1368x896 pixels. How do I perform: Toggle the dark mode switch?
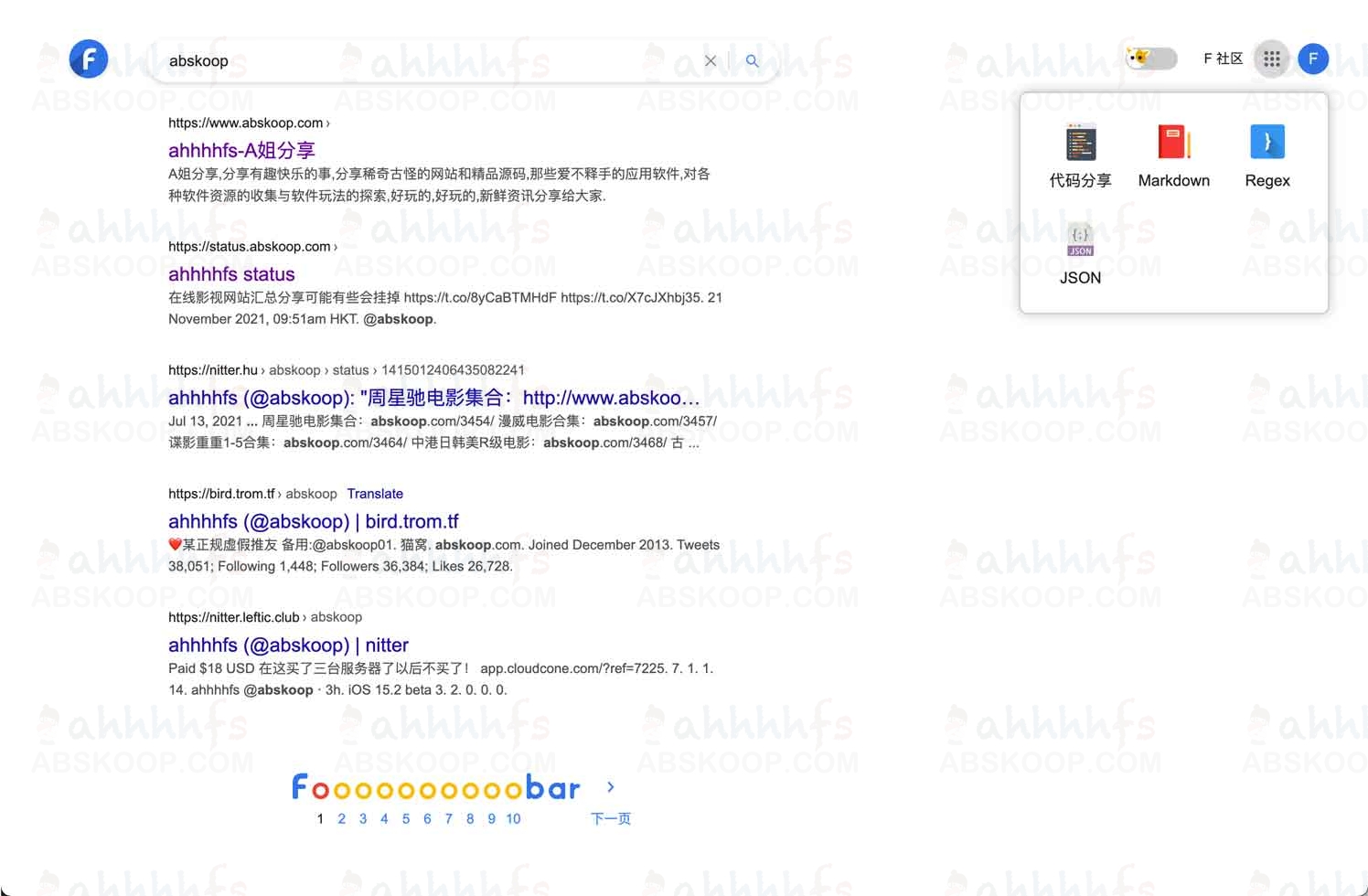[x=1151, y=59]
